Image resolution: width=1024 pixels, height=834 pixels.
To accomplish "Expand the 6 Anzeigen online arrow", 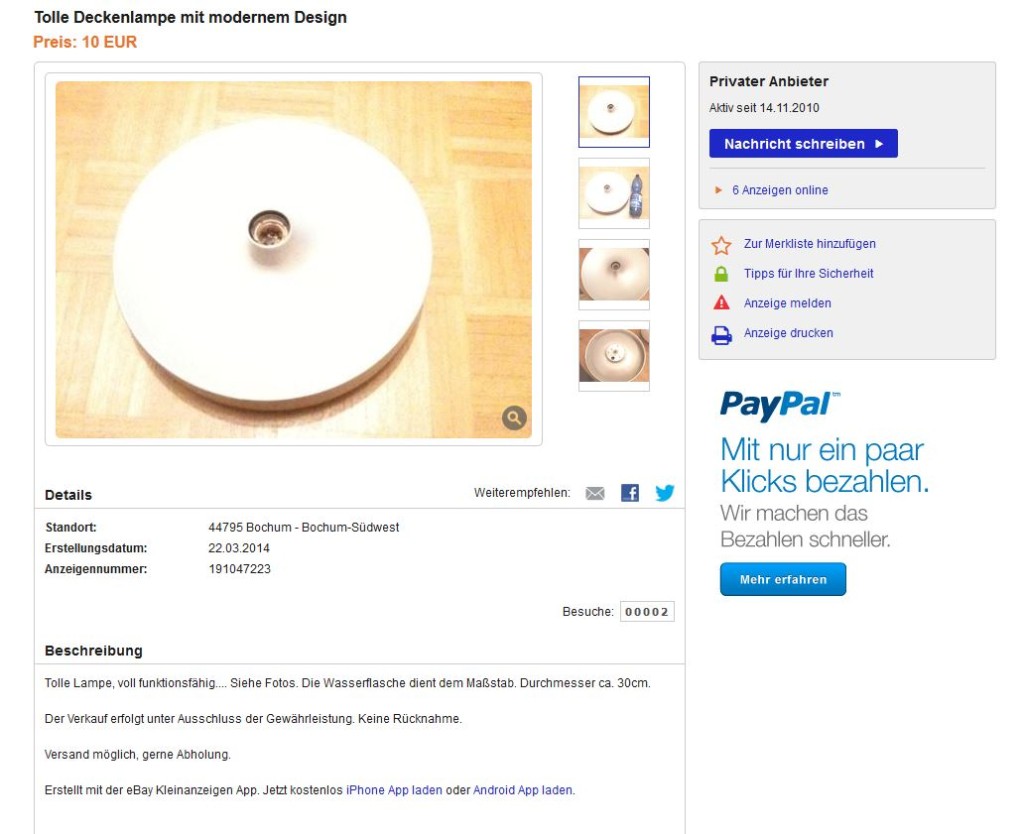I will tap(718, 190).
